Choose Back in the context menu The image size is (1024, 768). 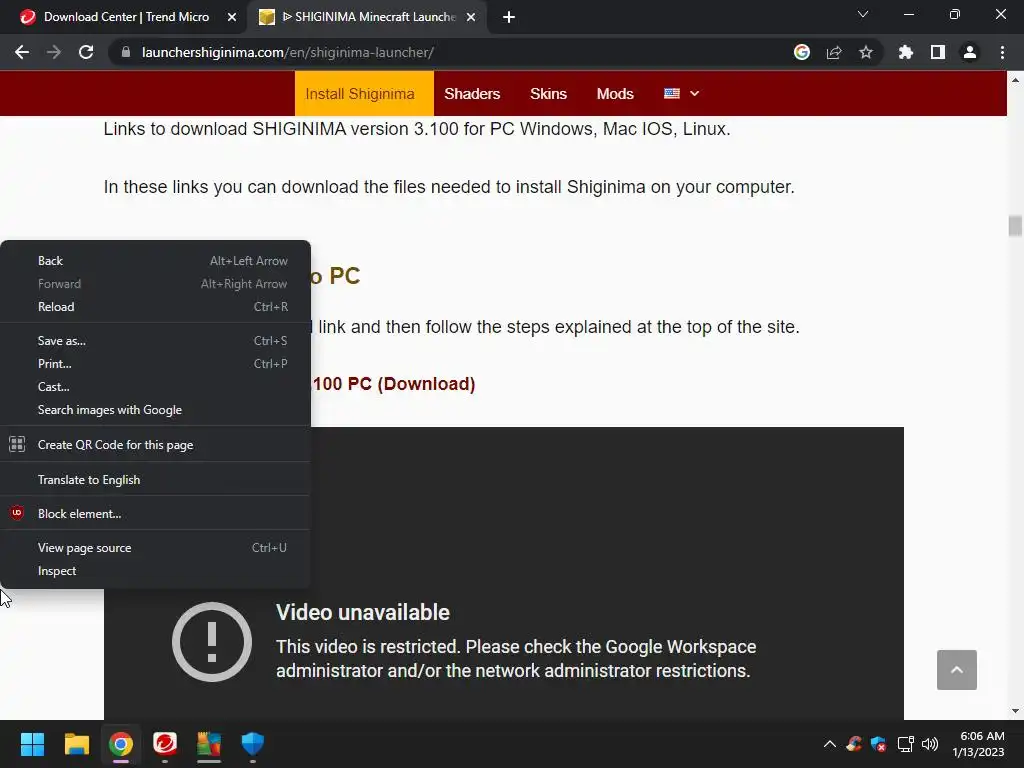[155, 261]
